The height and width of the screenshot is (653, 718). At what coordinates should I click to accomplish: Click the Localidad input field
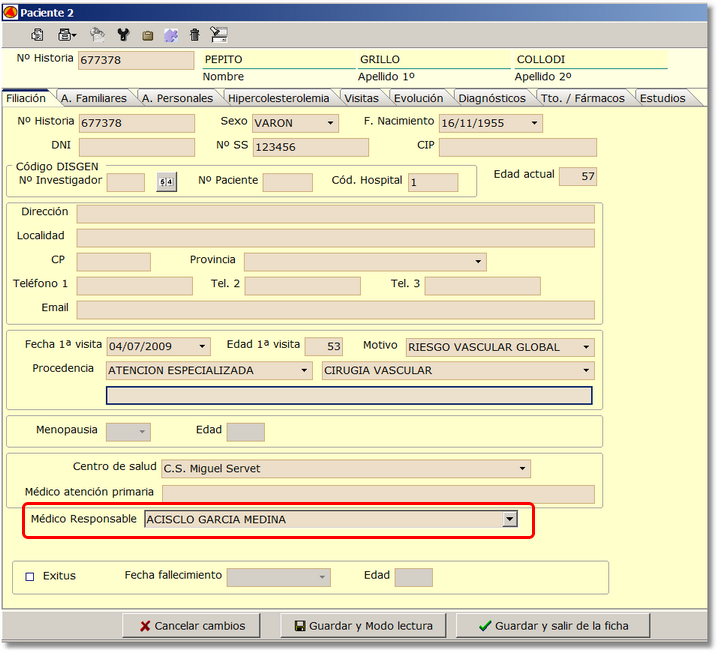336,238
